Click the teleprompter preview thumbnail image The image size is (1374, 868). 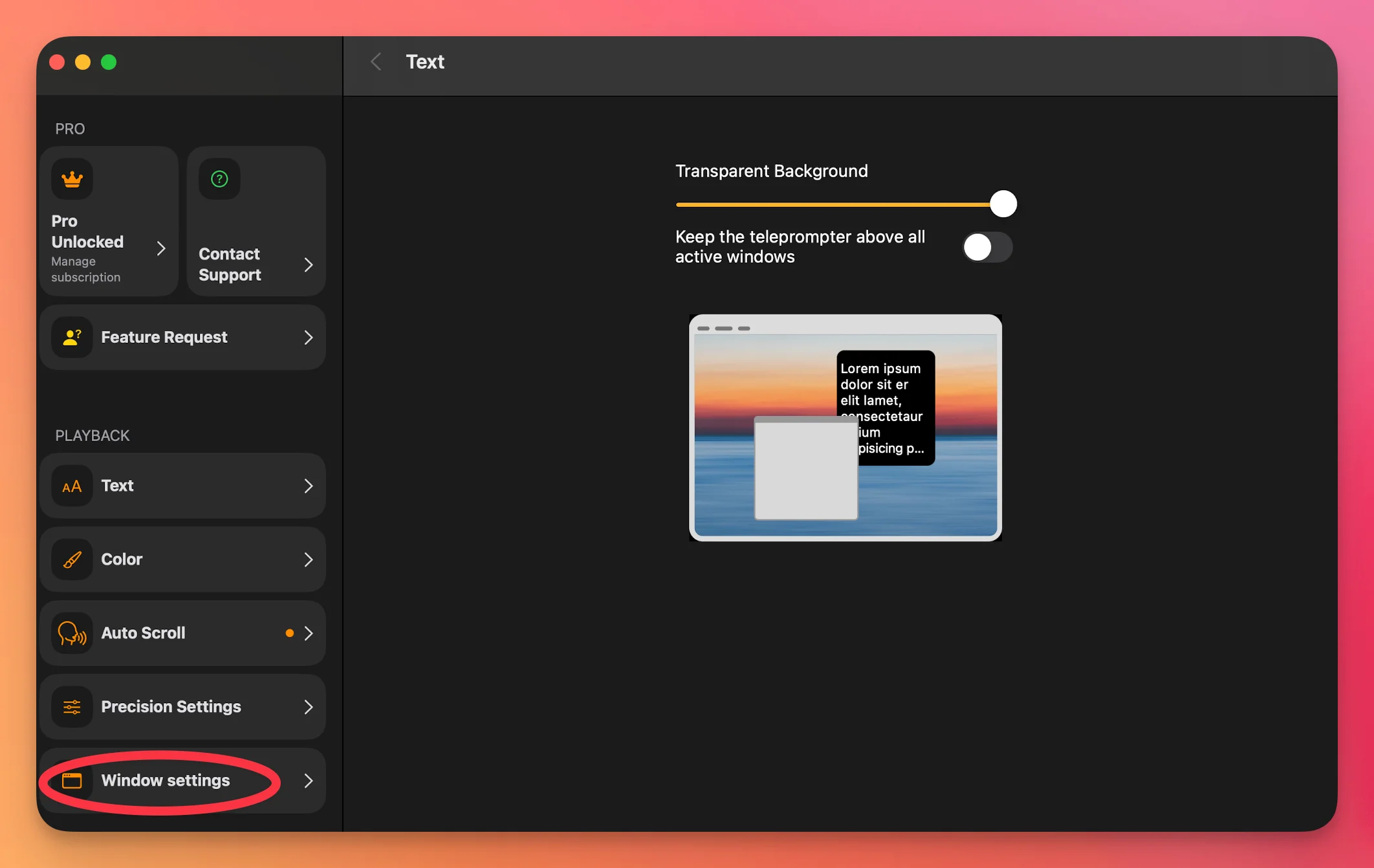point(845,428)
